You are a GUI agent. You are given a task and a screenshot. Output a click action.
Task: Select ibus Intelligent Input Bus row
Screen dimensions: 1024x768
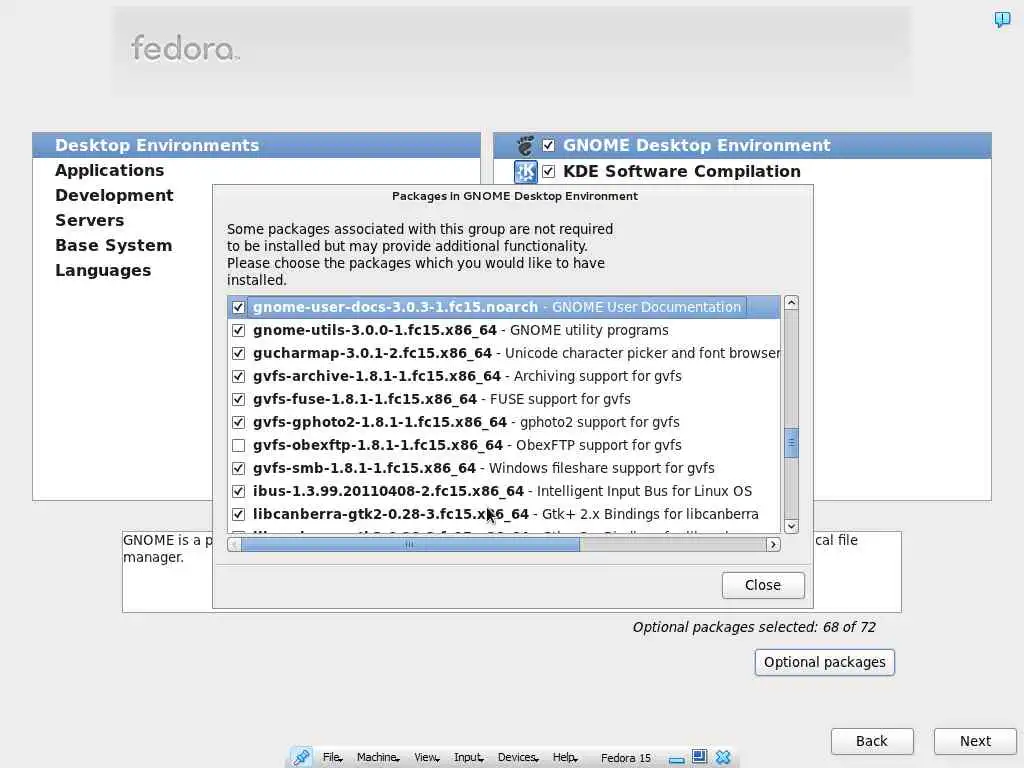[502, 491]
